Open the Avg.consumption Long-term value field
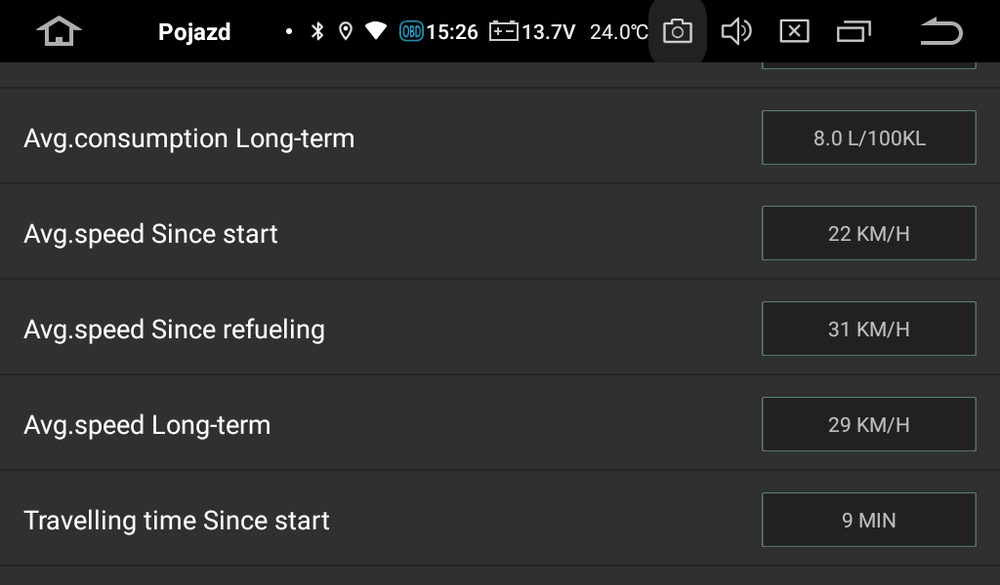 (868, 138)
